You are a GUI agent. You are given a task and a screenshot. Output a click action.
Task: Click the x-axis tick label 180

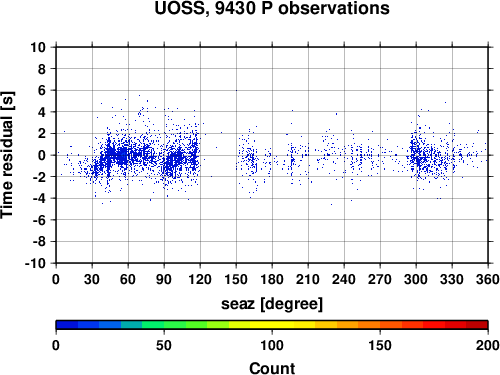coord(272,279)
